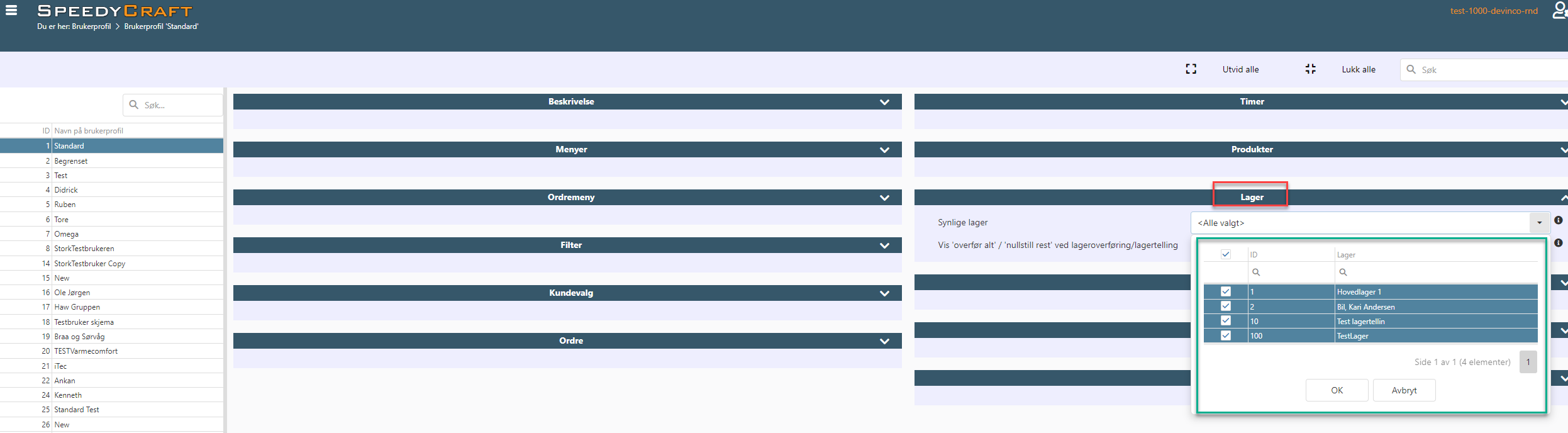Viewport: 1568px width, 433px height.
Task: Toggle the select-all checkbox in lager grid
Action: pyautogui.click(x=1225, y=254)
